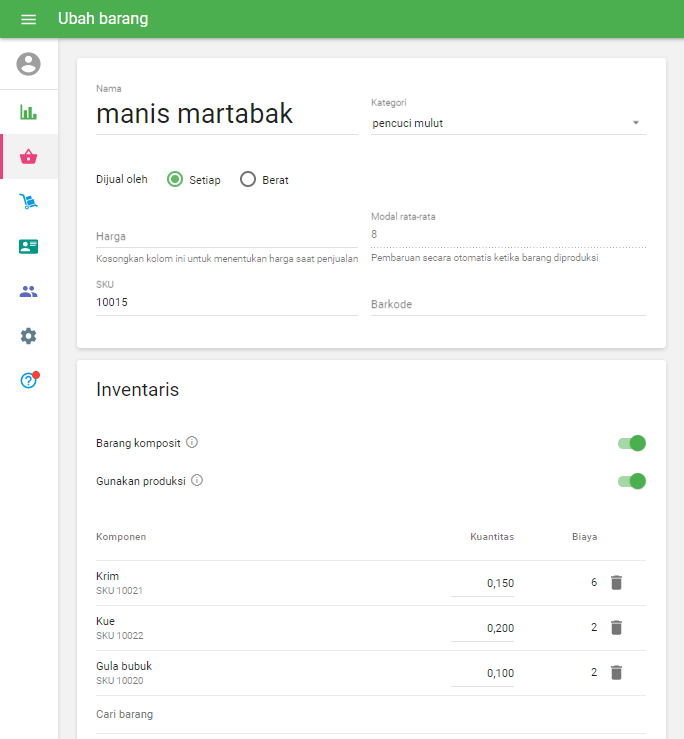
Task: Open the settings gear icon
Action: 29,336
